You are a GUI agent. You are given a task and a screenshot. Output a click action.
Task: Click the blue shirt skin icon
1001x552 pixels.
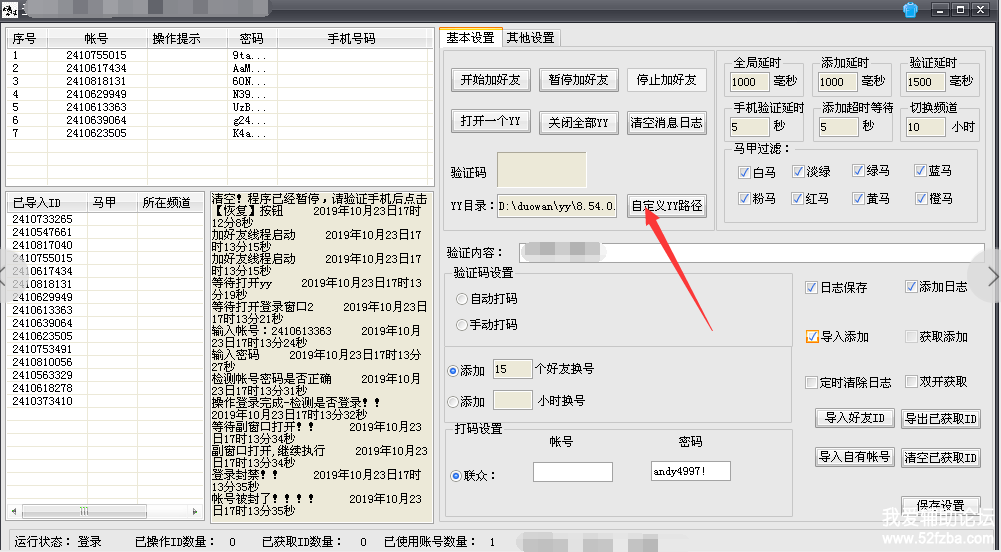(x=910, y=10)
